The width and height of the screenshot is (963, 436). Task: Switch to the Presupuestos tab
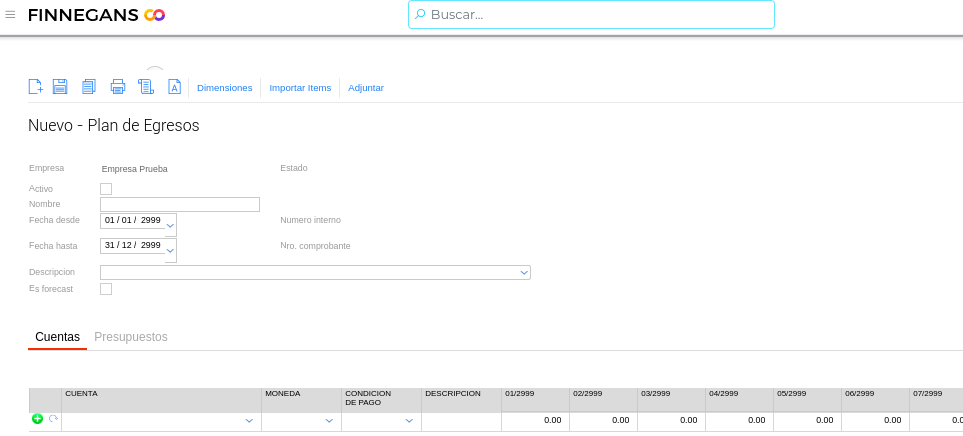coord(131,337)
